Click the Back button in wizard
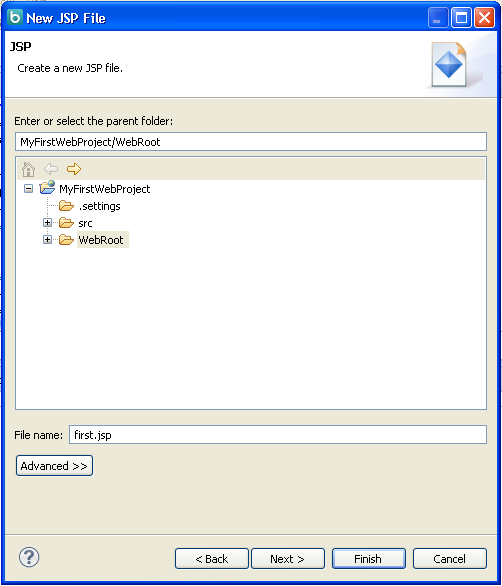502x586 pixels. click(x=212, y=559)
